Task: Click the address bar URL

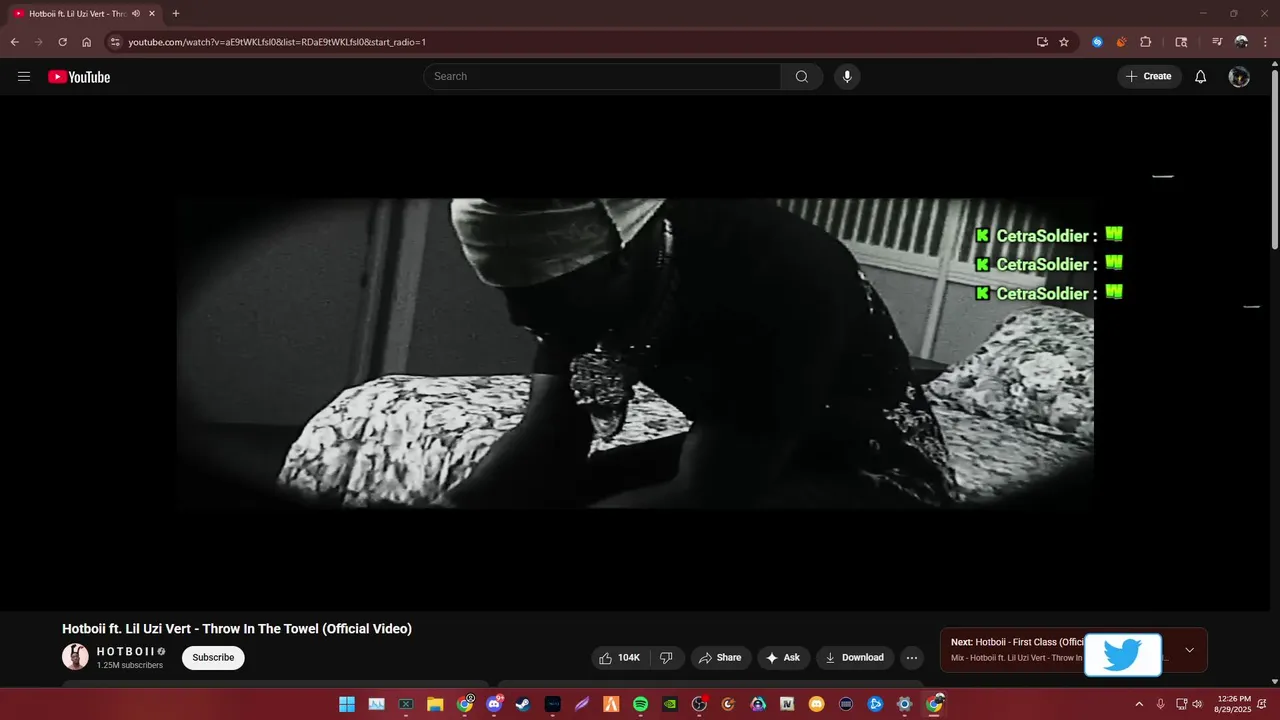Action: pos(277,42)
